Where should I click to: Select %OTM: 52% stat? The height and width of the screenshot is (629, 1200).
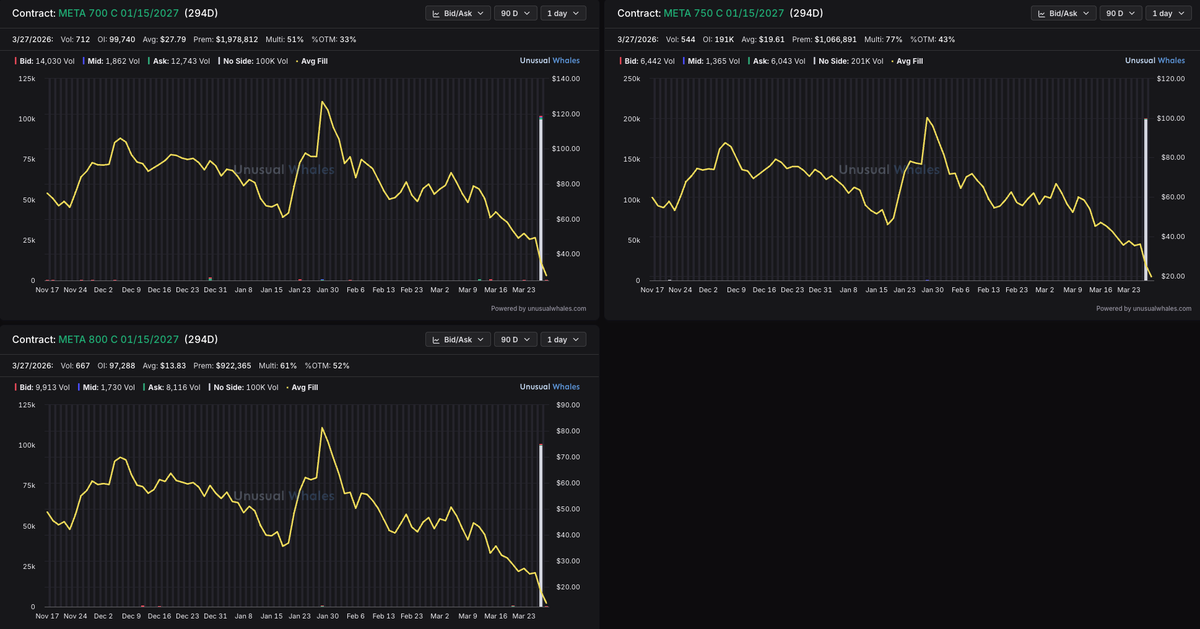point(326,365)
